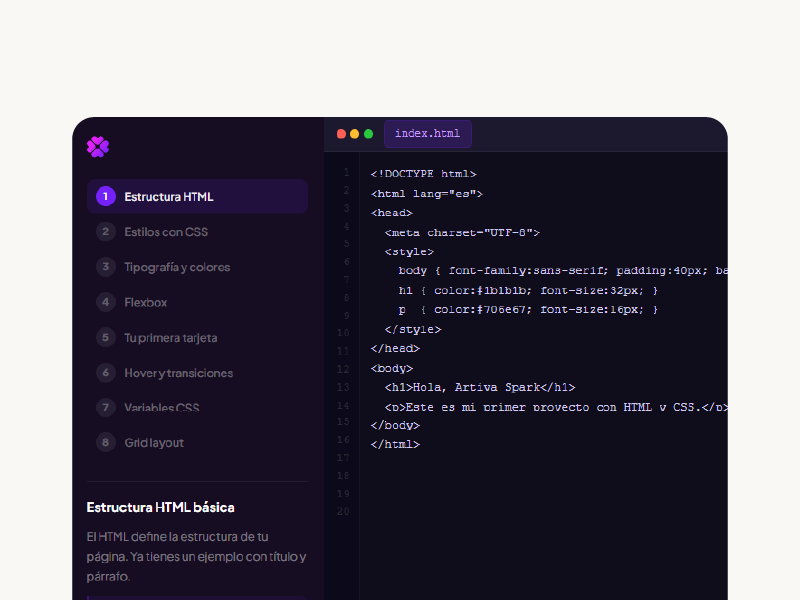Switch to the index.html editor tab
The height and width of the screenshot is (600, 800).
click(x=427, y=133)
